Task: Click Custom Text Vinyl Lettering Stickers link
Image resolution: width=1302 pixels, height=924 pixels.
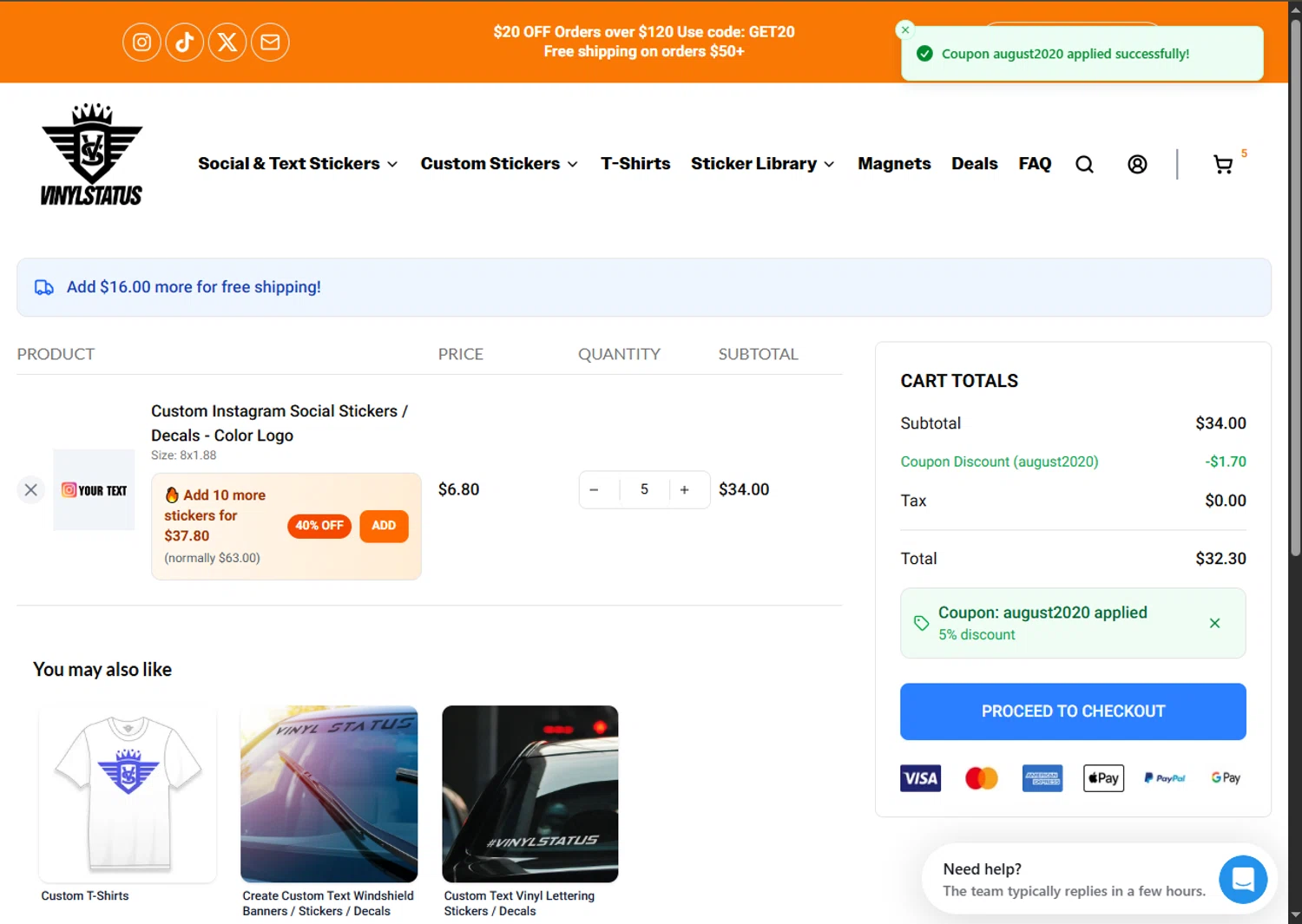Action: (519, 904)
